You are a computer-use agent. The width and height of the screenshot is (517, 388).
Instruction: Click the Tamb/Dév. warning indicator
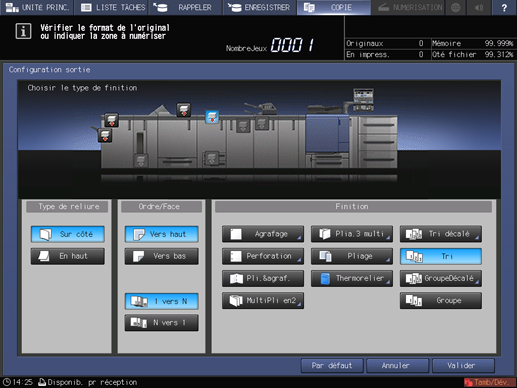click(x=489, y=382)
